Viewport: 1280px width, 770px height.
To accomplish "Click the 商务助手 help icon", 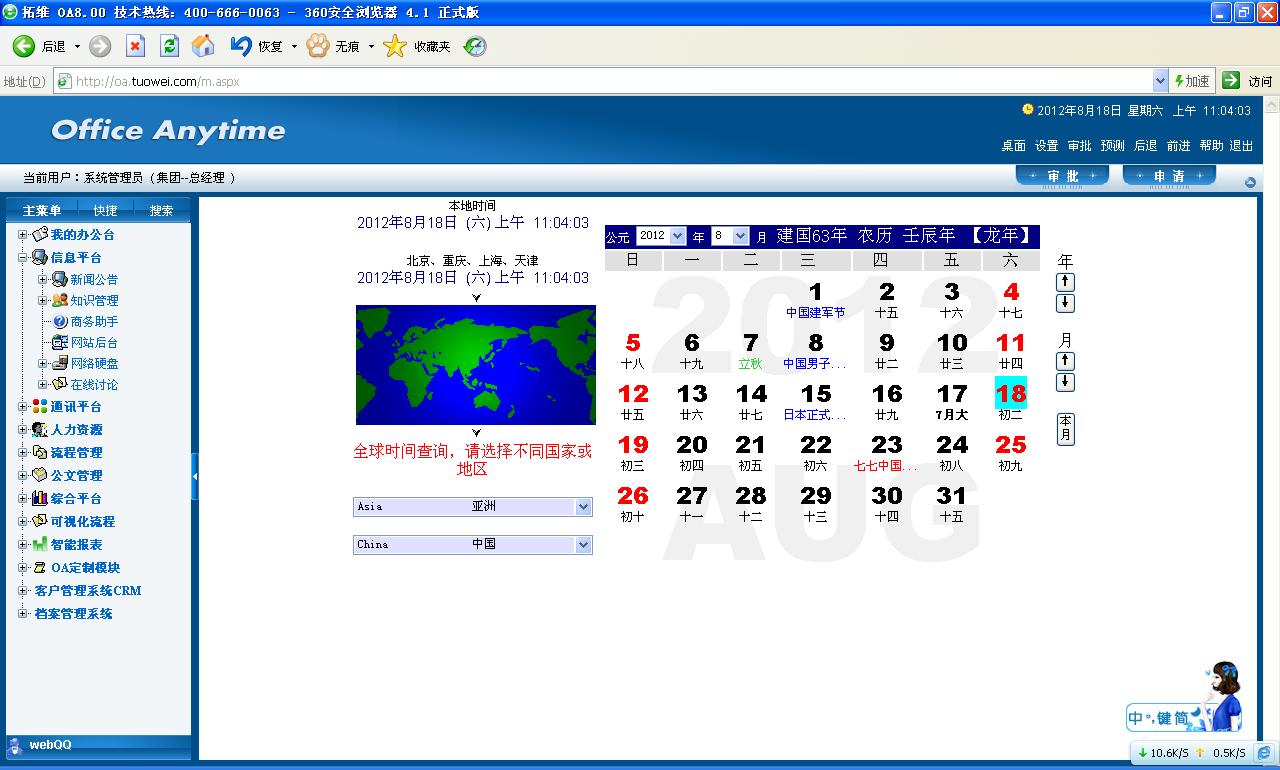I will coord(60,322).
